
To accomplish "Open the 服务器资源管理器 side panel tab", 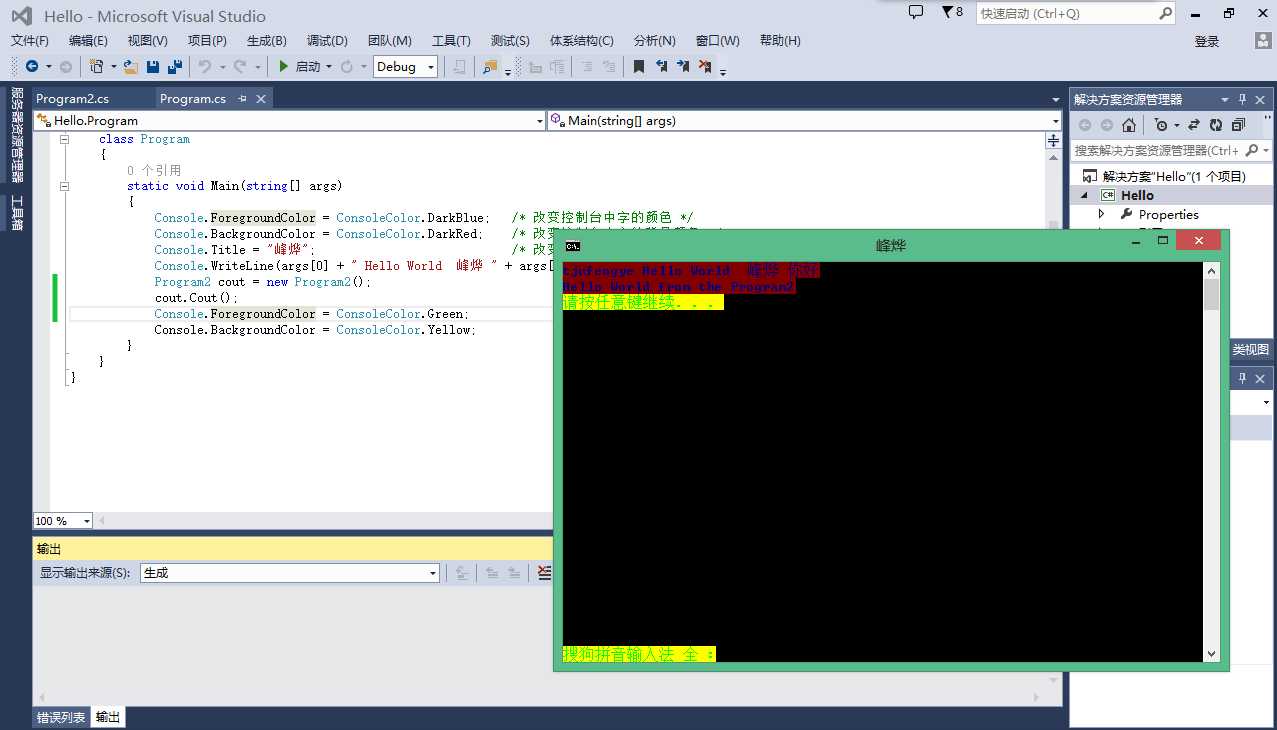I will (17, 135).
